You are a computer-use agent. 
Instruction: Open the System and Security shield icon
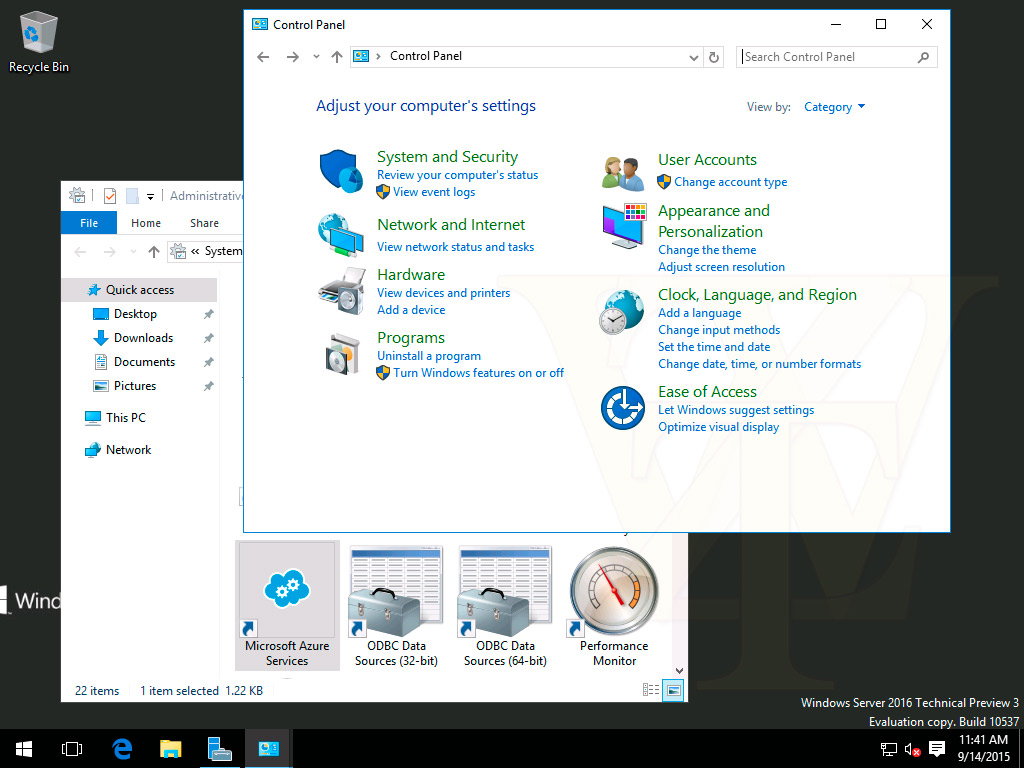341,171
